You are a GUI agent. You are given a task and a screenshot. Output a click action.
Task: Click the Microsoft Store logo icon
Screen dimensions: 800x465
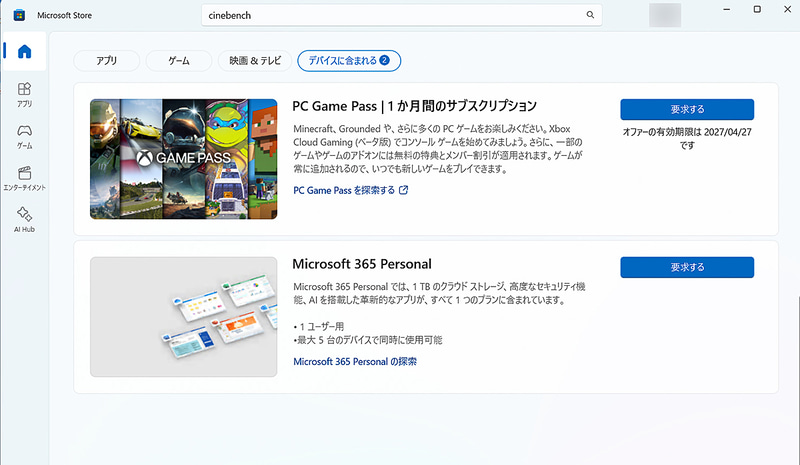click(x=19, y=15)
